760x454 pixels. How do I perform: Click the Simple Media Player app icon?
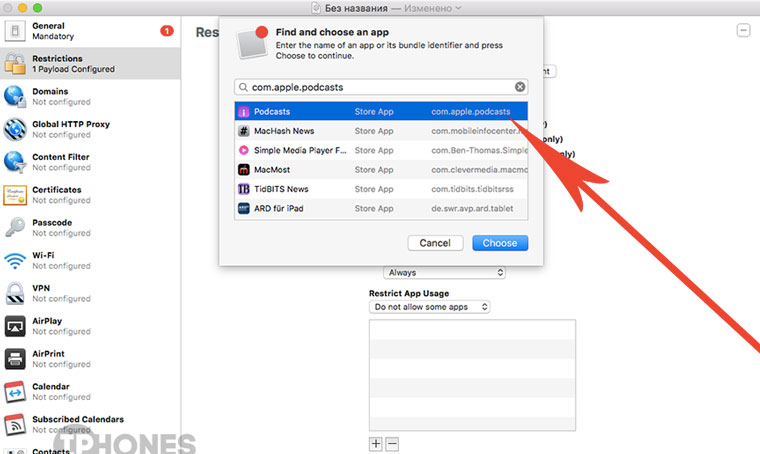(244, 150)
